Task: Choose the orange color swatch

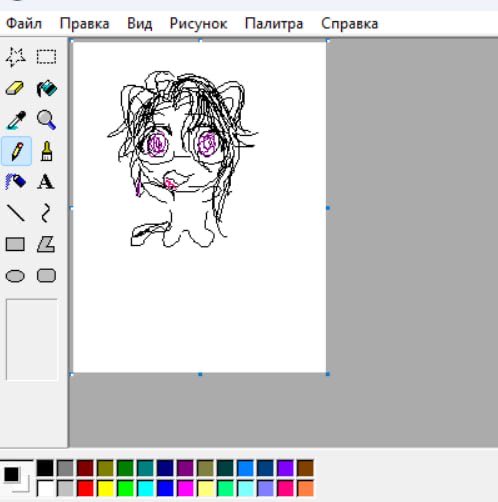Action: [x=305, y=488]
